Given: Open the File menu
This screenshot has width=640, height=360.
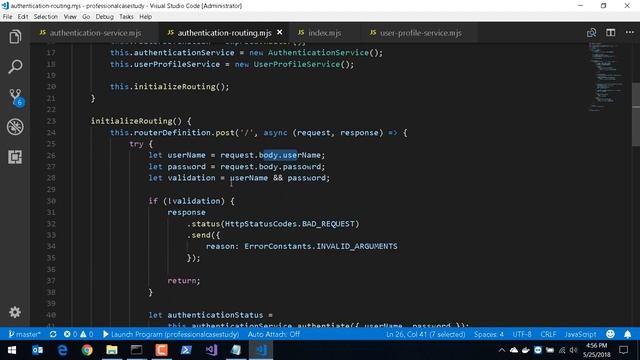Looking at the screenshot, I should tap(7, 17).
